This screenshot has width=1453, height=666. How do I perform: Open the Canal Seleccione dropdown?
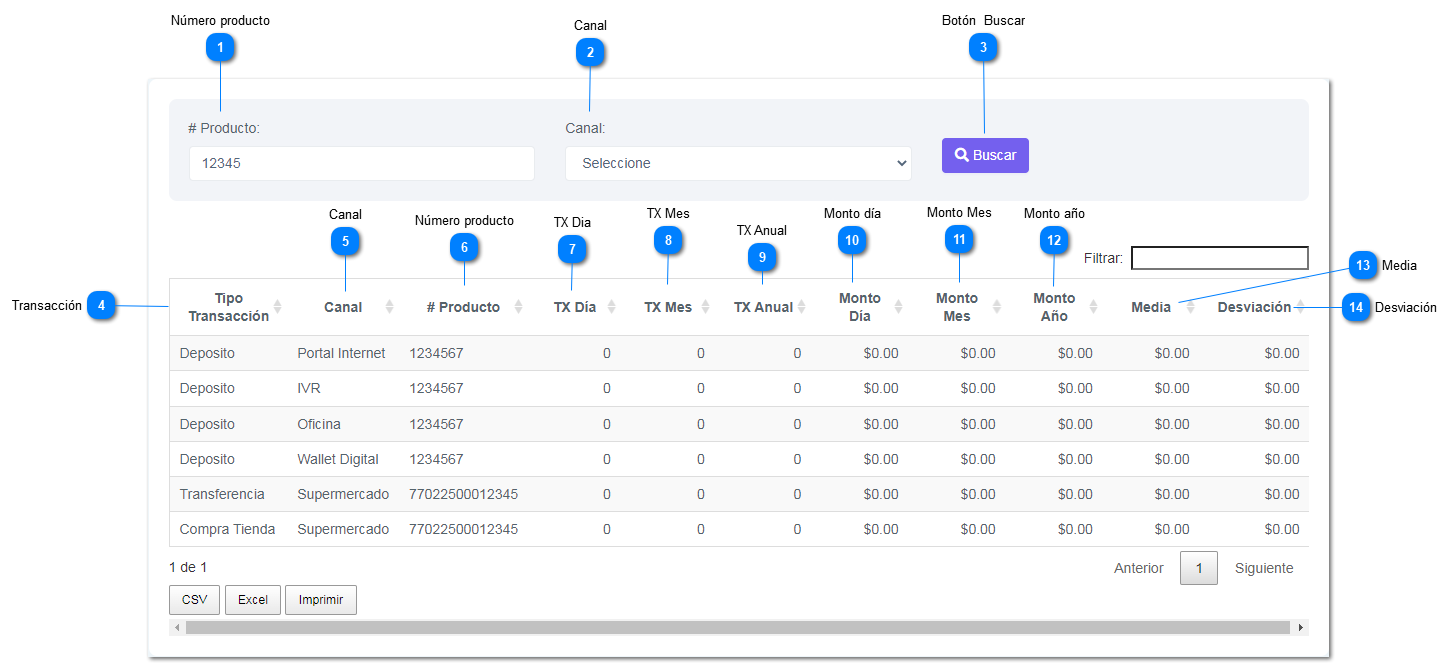pyautogui.click(x=738, y=163)
